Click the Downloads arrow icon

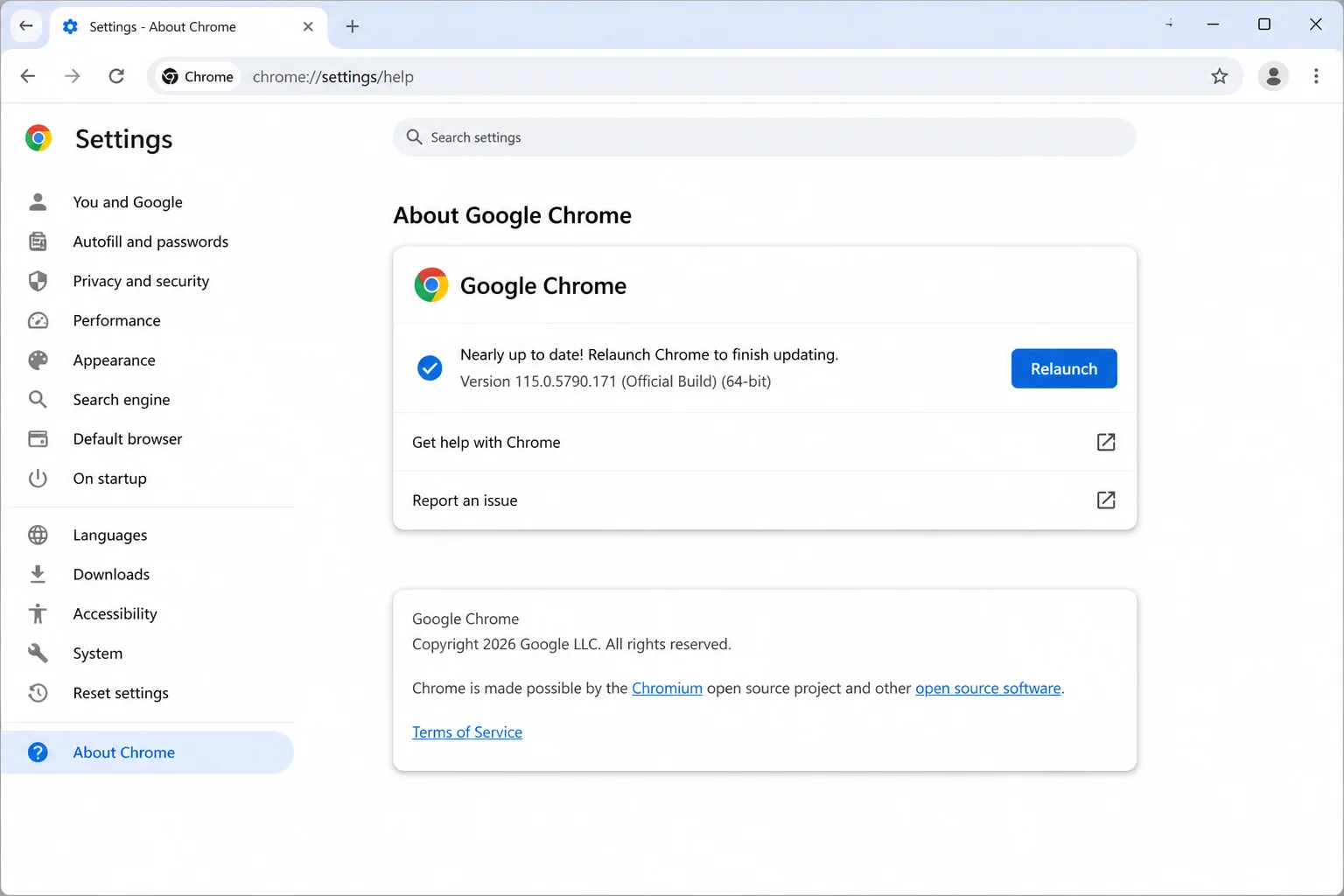click(38, 574)
